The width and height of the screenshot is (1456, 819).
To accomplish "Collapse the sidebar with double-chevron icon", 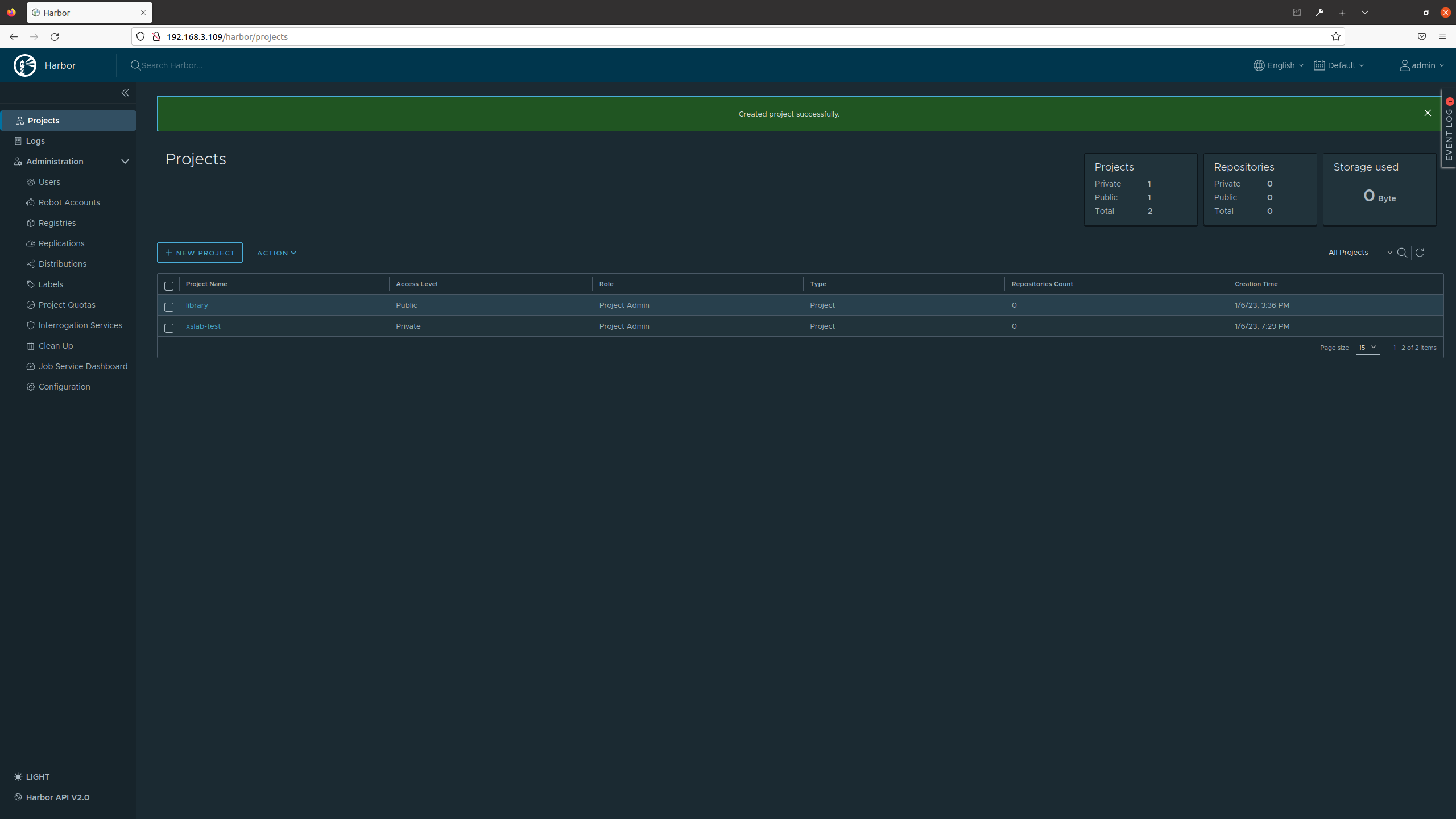I will click(x=125, y=93).
